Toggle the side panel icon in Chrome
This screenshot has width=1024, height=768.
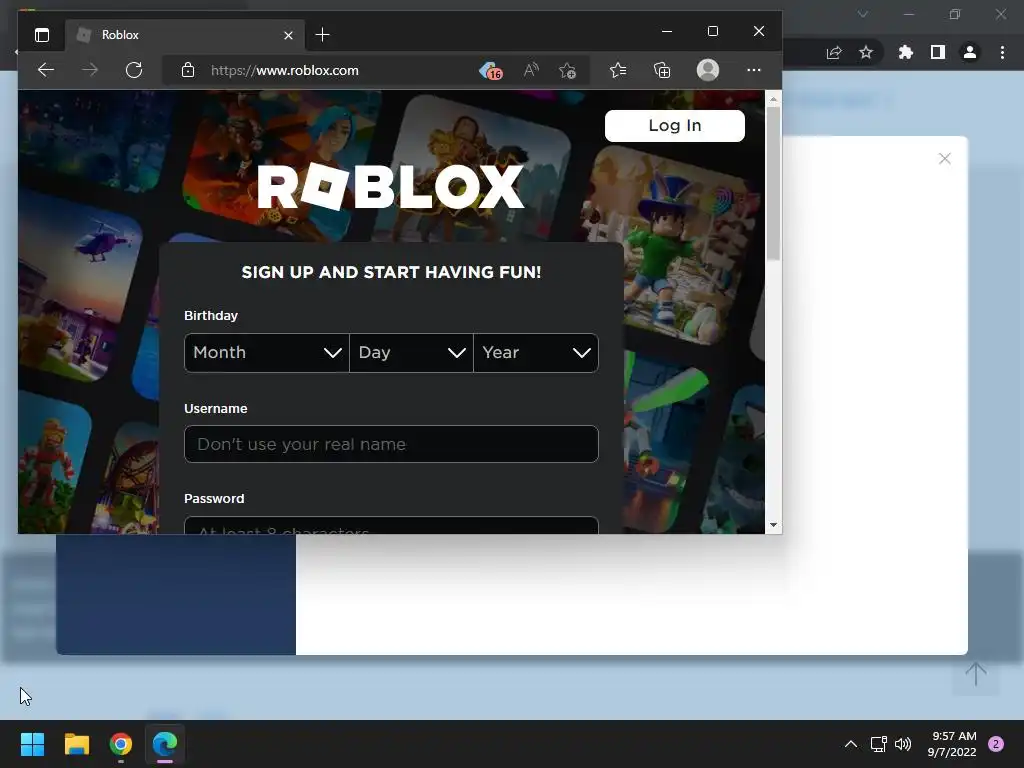(x=938, y=52)
